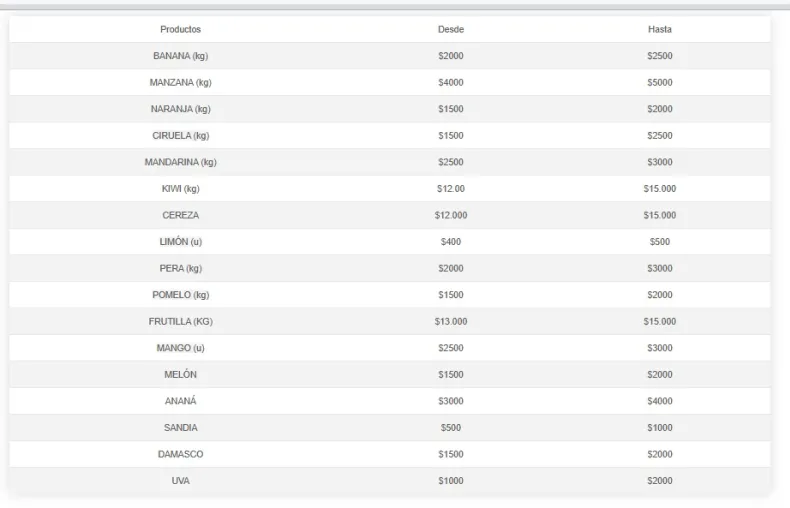Screen dimensions: 790x508
Task: Click the UVA product name
Action: (180, 480)
